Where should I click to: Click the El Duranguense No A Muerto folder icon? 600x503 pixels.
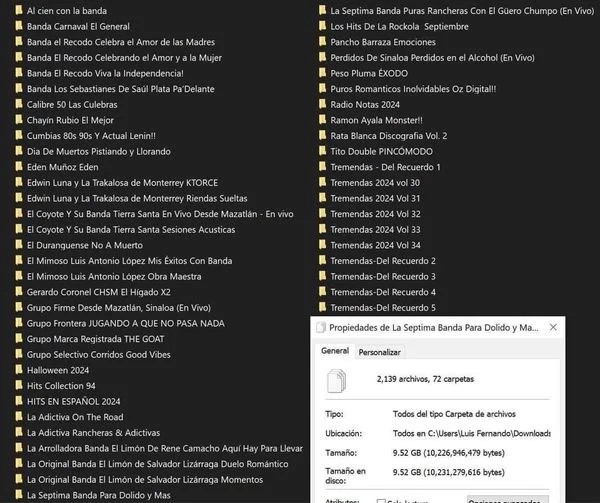(x=18, y=245)
